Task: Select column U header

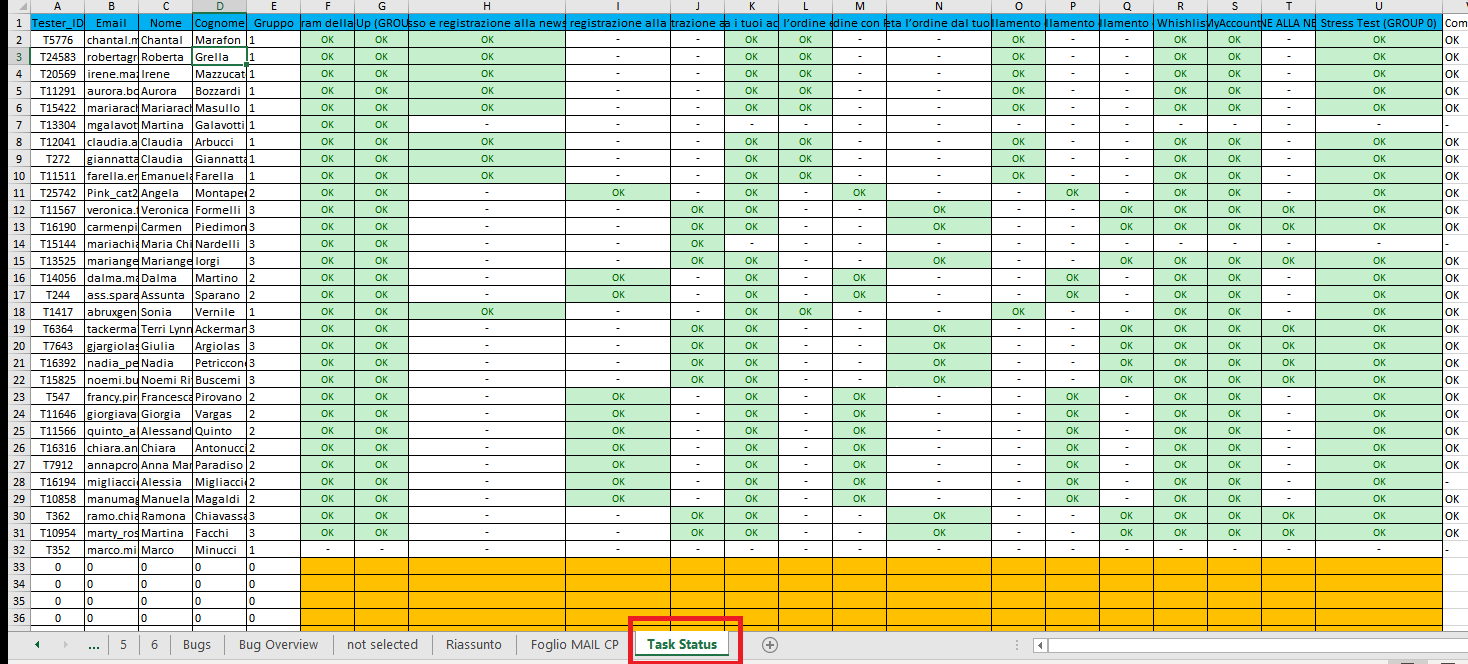Action: point(1379,6)
